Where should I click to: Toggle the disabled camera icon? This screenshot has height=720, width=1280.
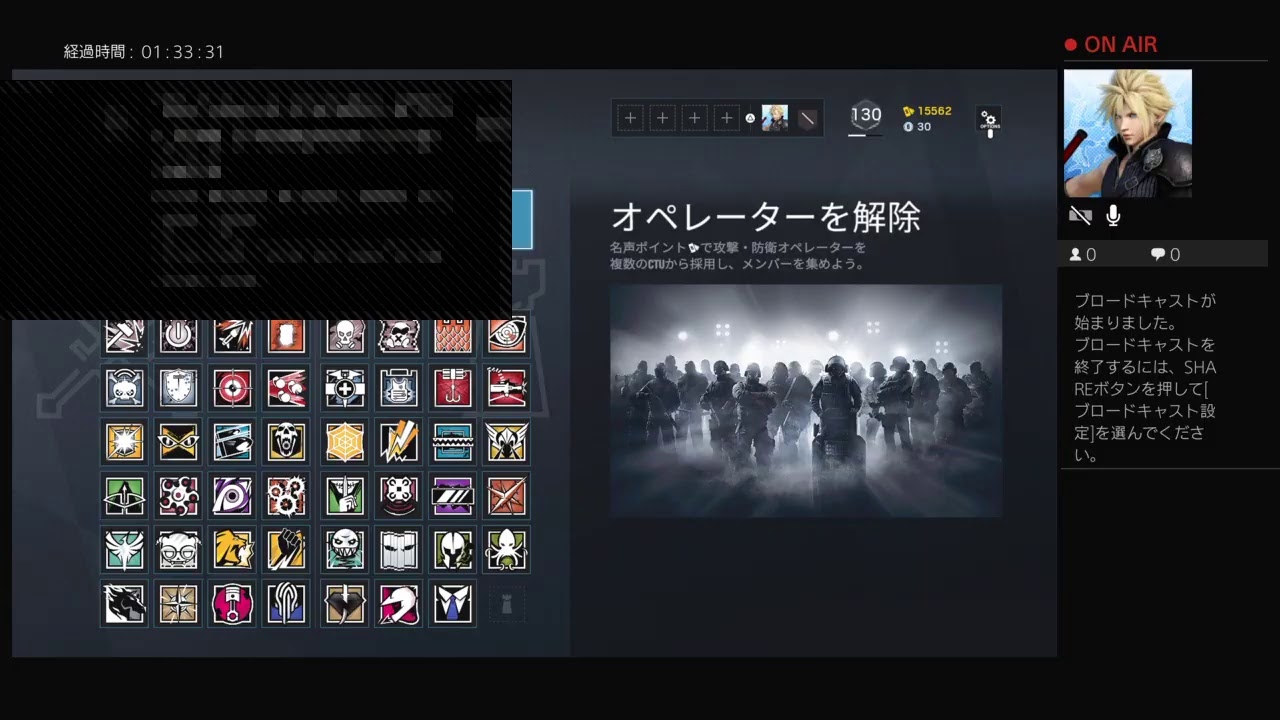[1080, 215]
